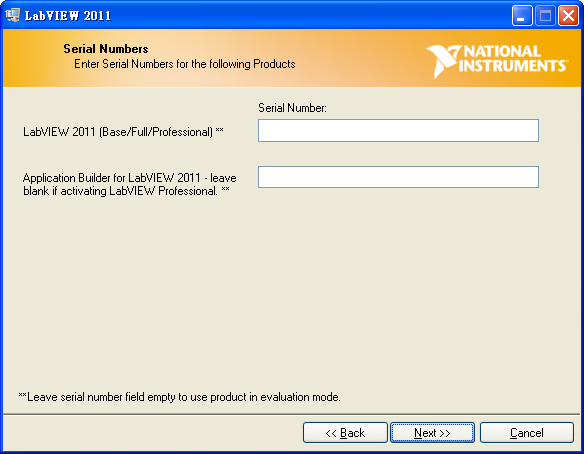
Task: Cancel the LabVIEW 2011 installer
Action: click(527, 433)
